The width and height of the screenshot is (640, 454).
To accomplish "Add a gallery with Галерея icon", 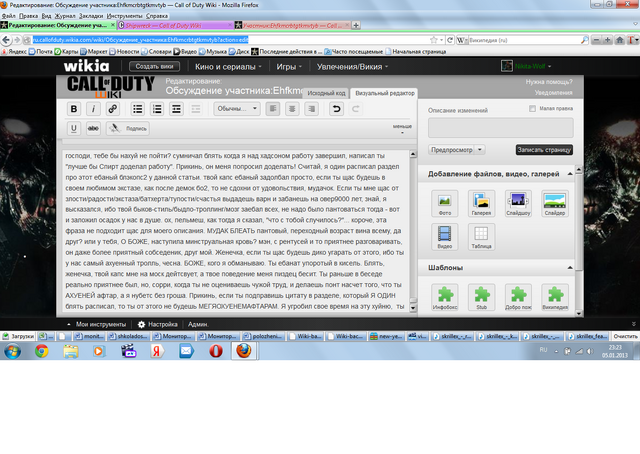I will (x=481, y=203).
